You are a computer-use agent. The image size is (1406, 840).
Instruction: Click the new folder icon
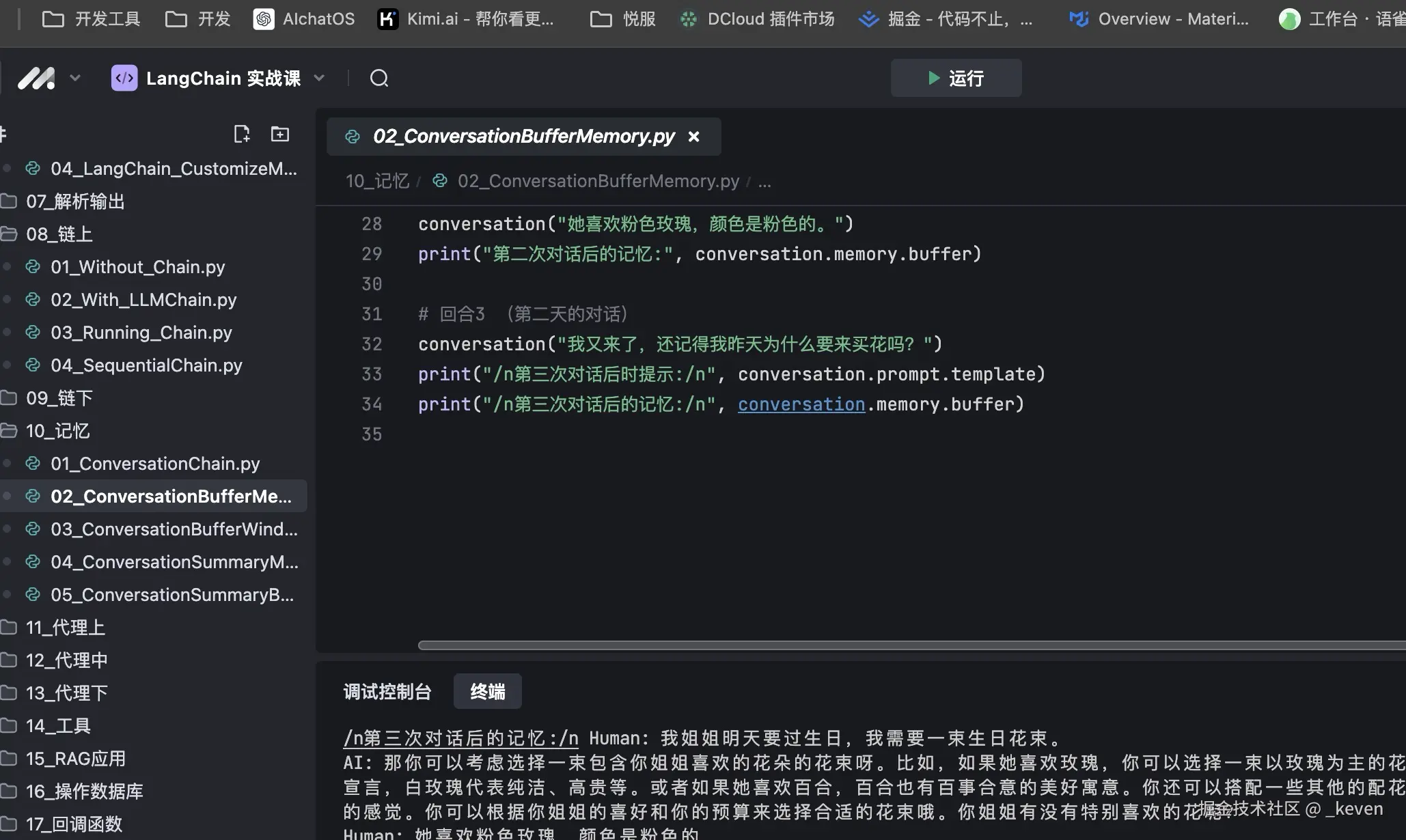(280, 134)
